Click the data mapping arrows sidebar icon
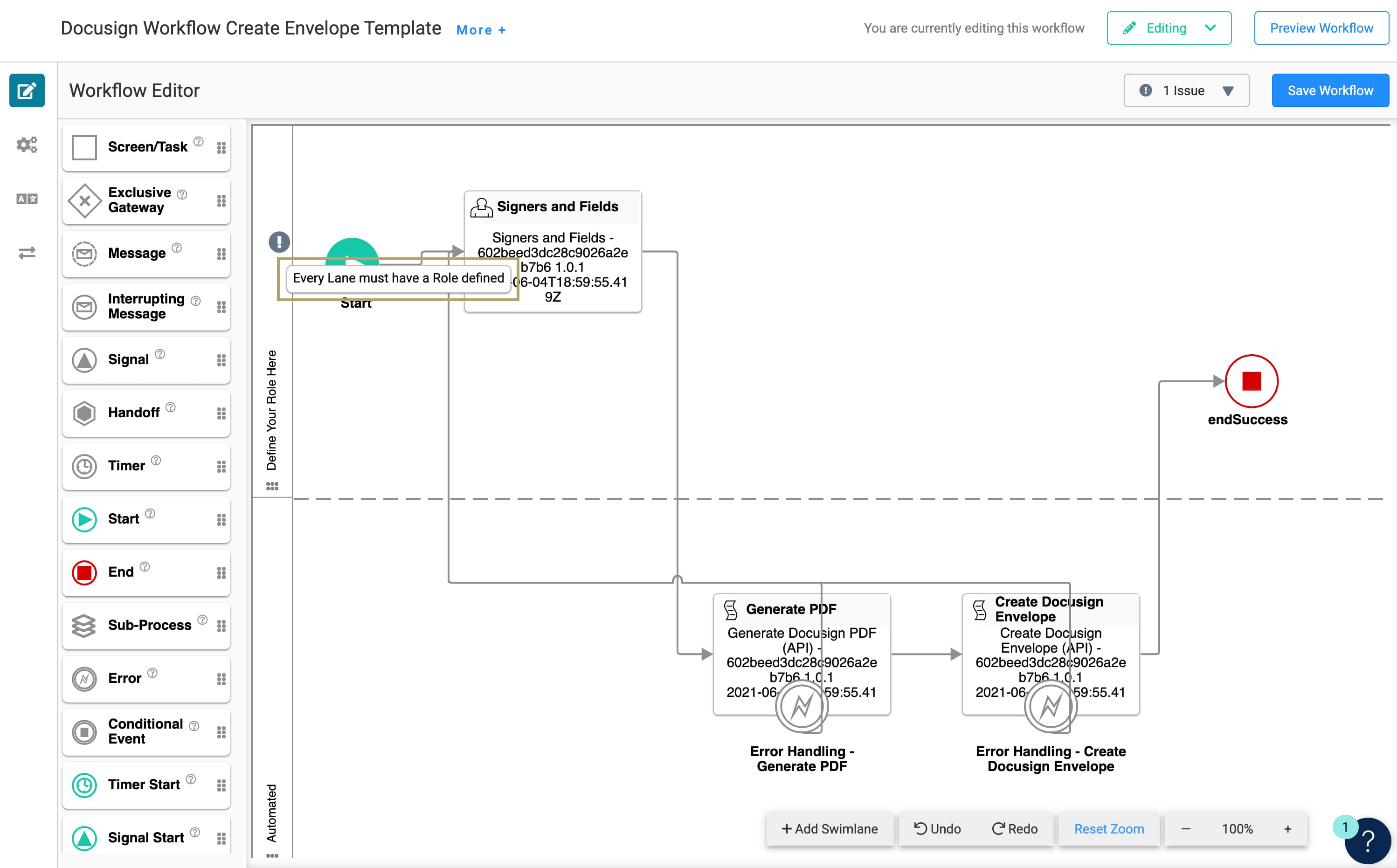The height and width of the screenshot is (868, 1397). click(27, 253)
